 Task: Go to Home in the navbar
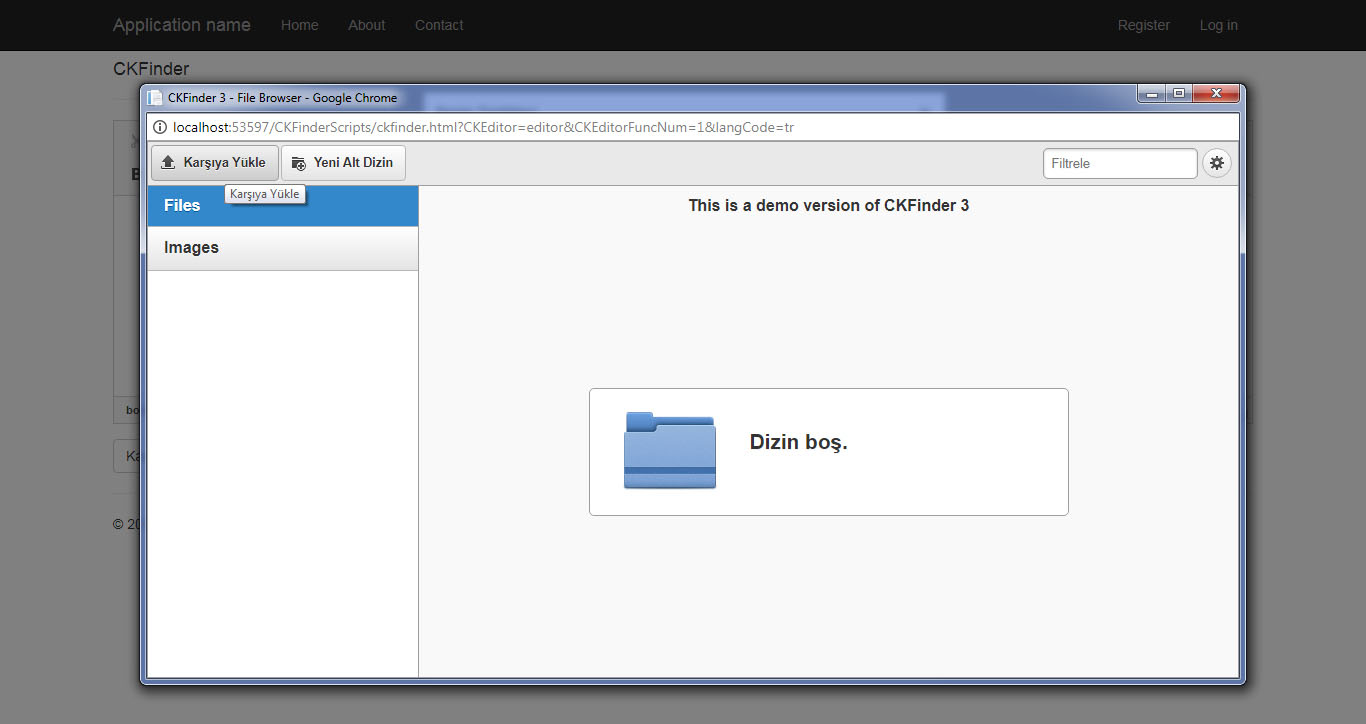tap(299, 25)
